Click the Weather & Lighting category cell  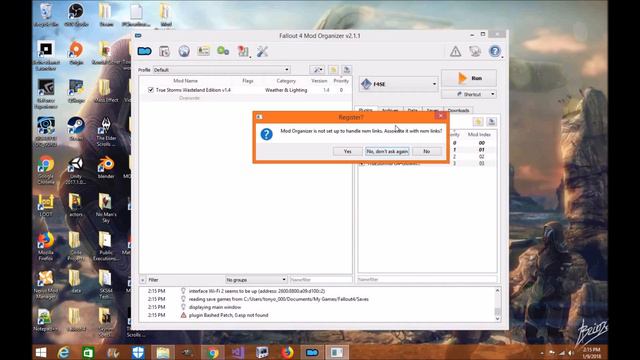286,90
